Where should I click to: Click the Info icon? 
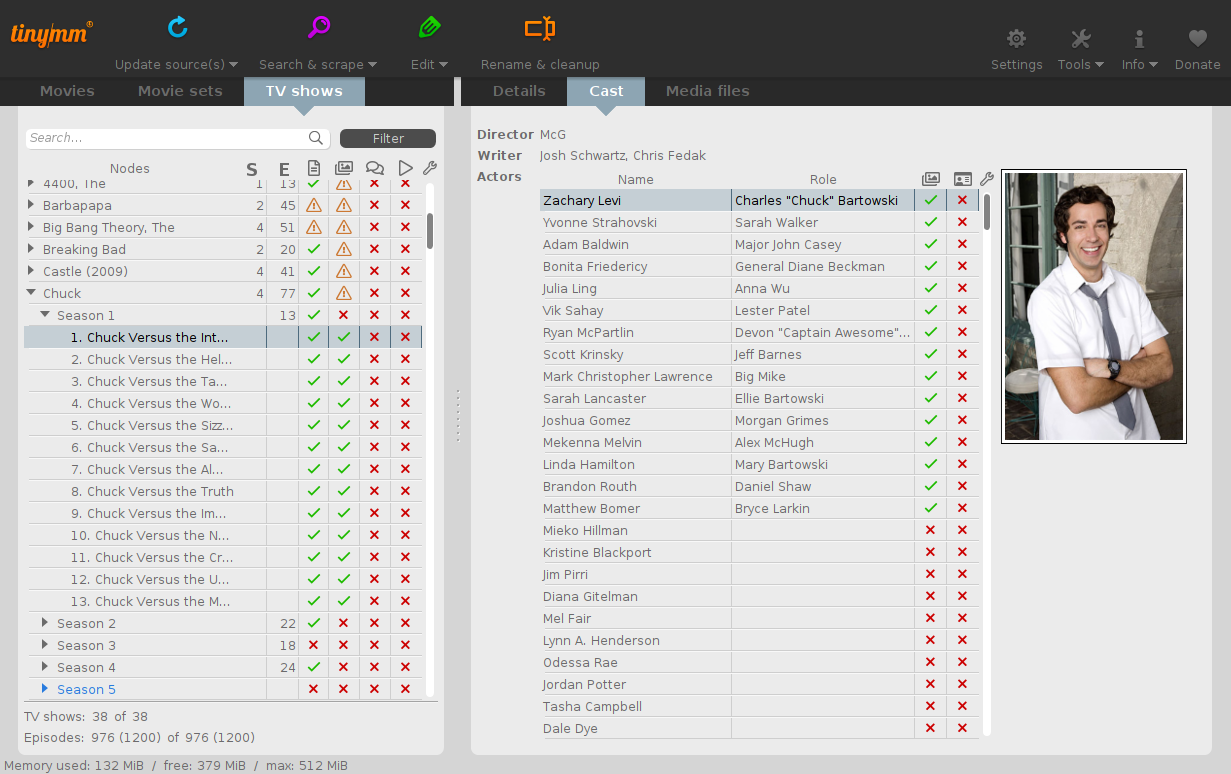tap(1139, 39)
